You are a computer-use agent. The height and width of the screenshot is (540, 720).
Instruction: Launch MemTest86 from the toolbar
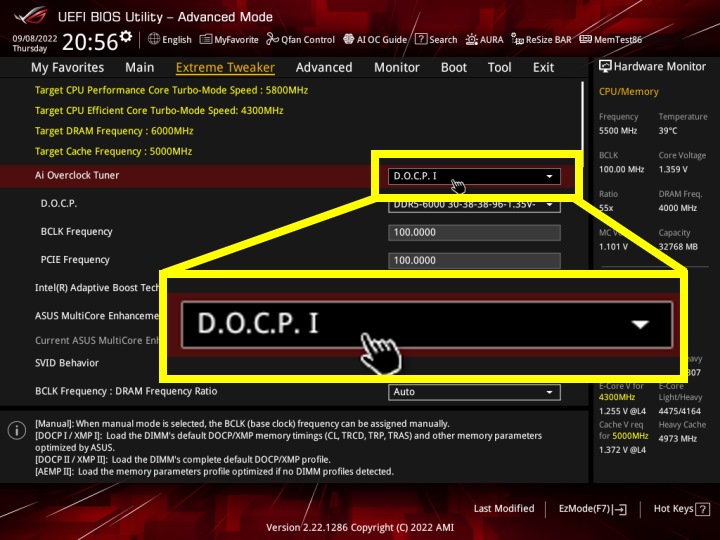(x=610, y=39)
